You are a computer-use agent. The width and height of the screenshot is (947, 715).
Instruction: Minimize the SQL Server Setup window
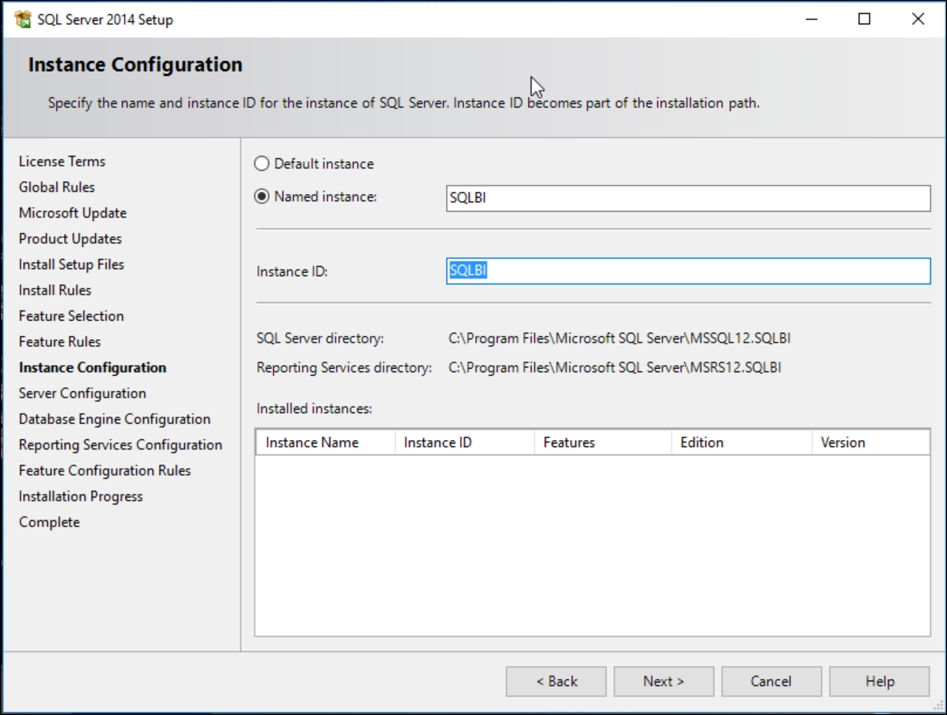click(812, 19)
